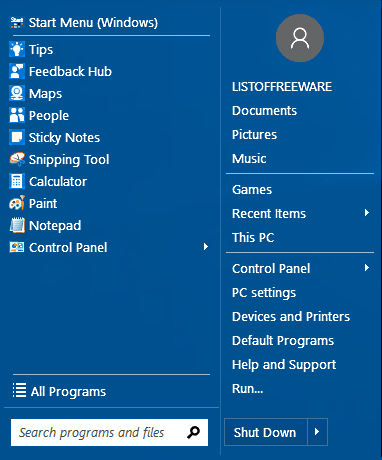Viewport: 382px width, 460px height.
Task: Click the Sticky Notes label
Action: [x=64, y=138]
